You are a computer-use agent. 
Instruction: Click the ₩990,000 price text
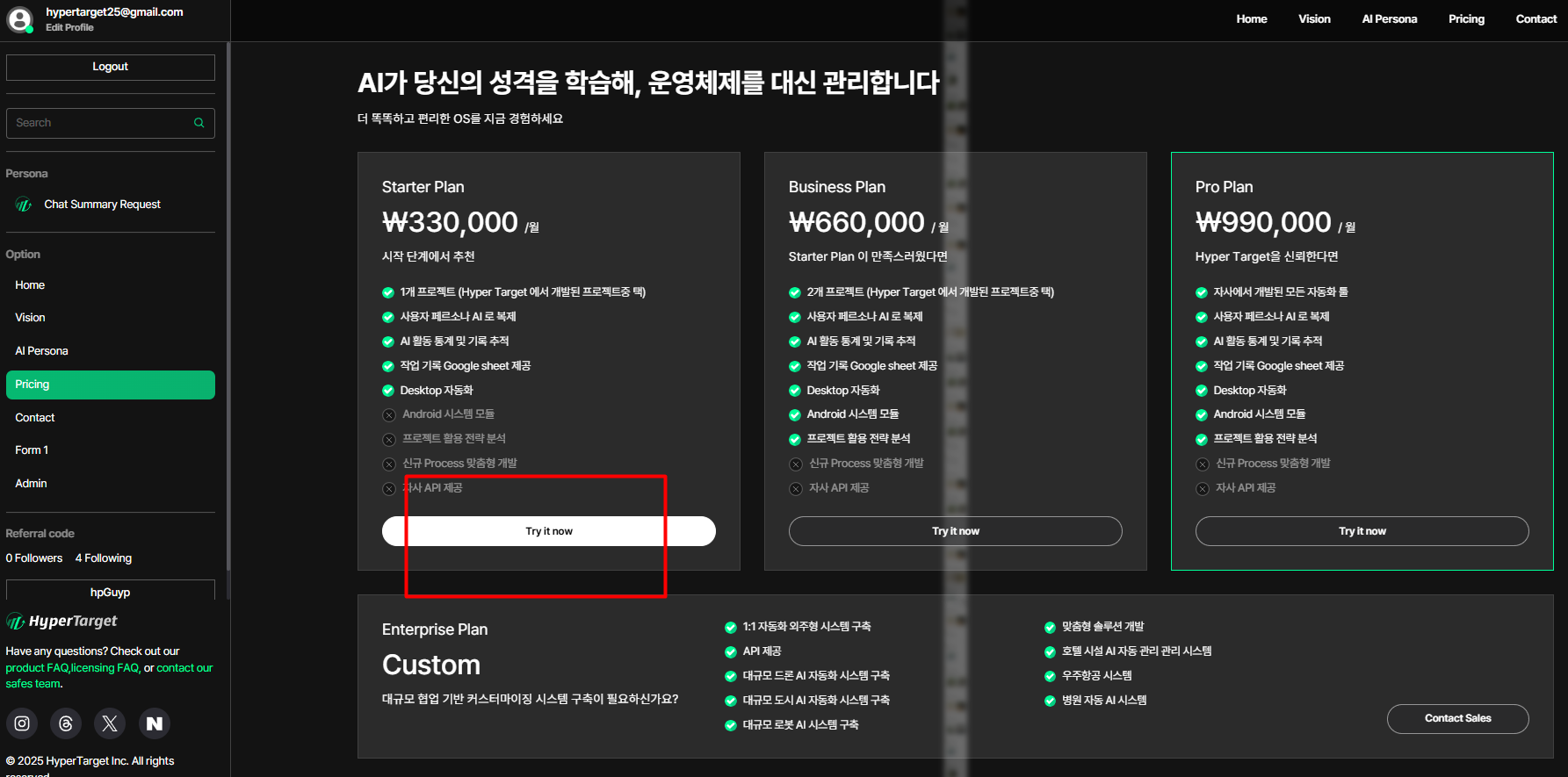coord(1264,222)
